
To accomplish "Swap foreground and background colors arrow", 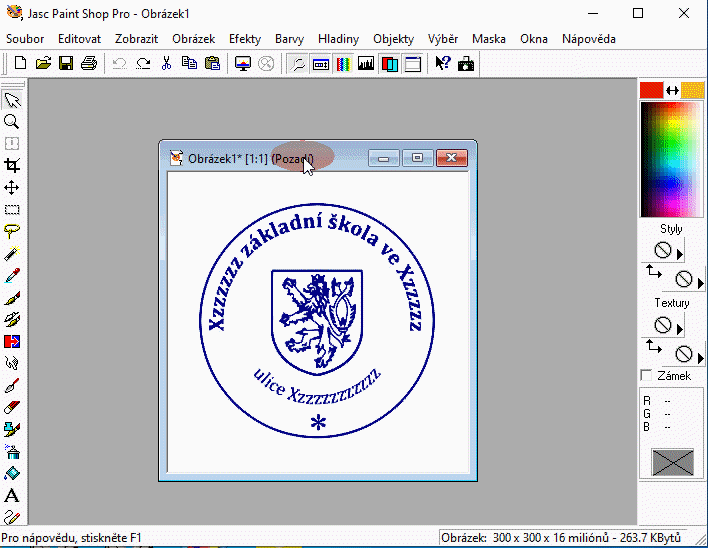I will (x=672, y=90).
